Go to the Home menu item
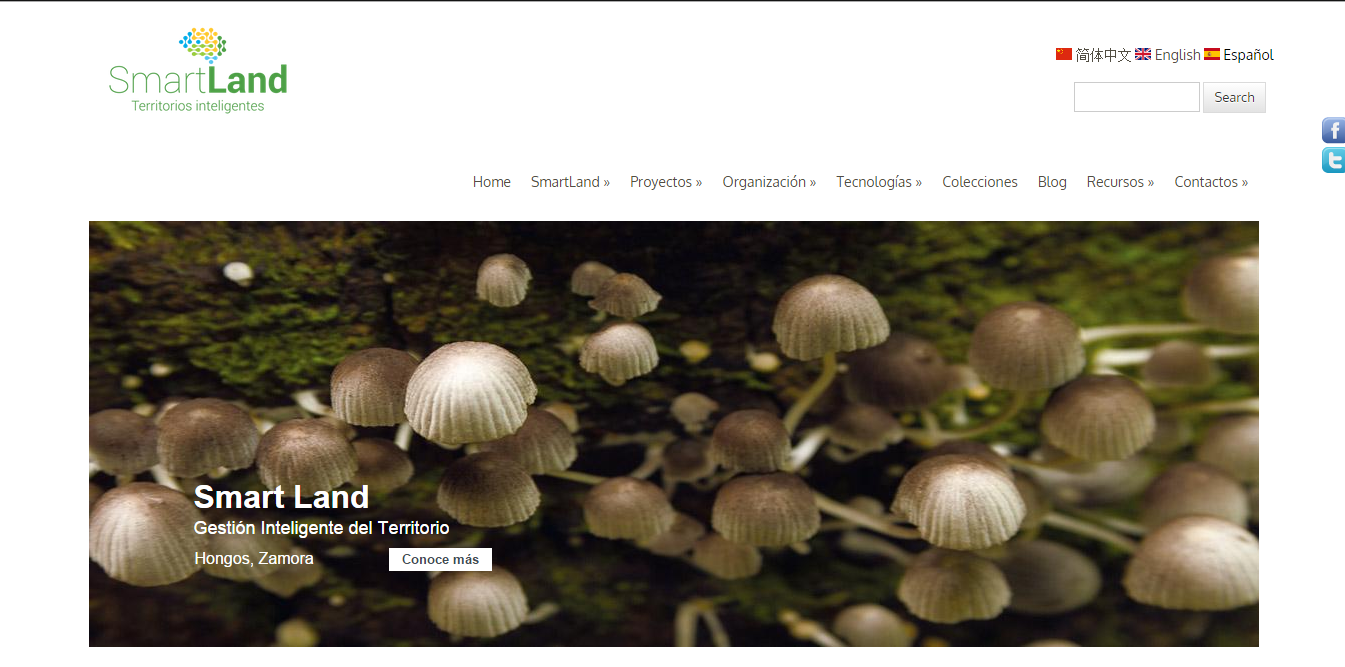 coord(491,181)
